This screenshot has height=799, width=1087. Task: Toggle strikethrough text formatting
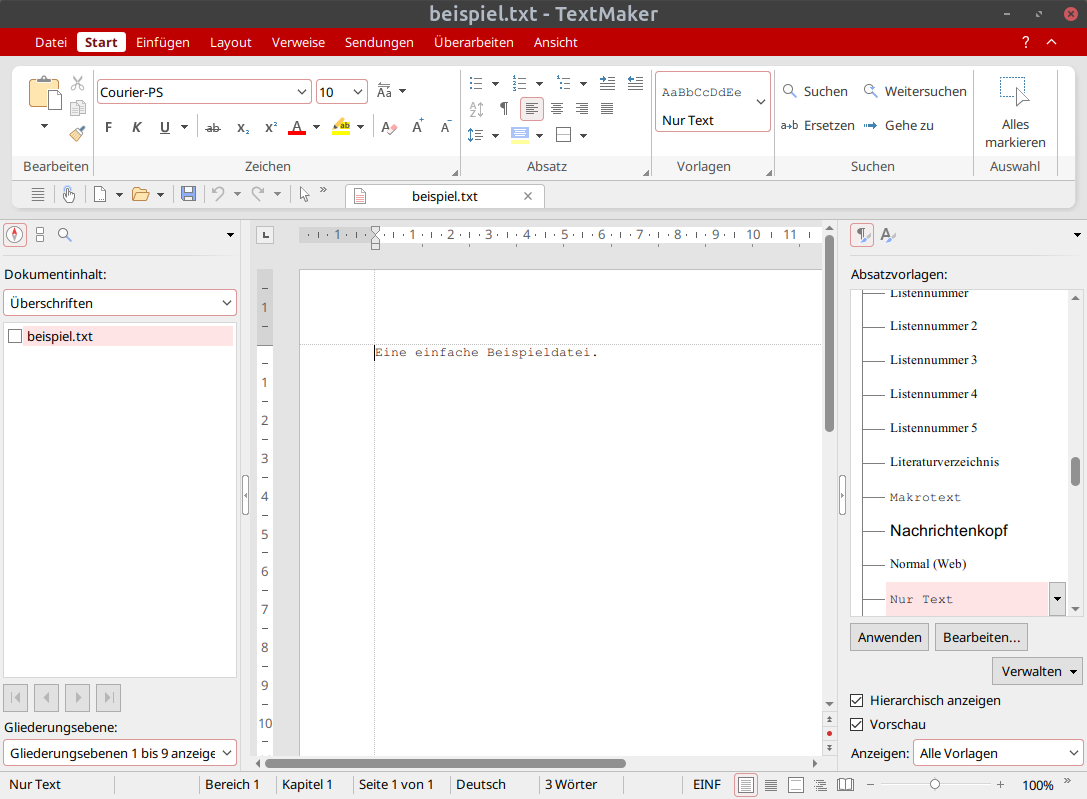[x=213, y=128]
